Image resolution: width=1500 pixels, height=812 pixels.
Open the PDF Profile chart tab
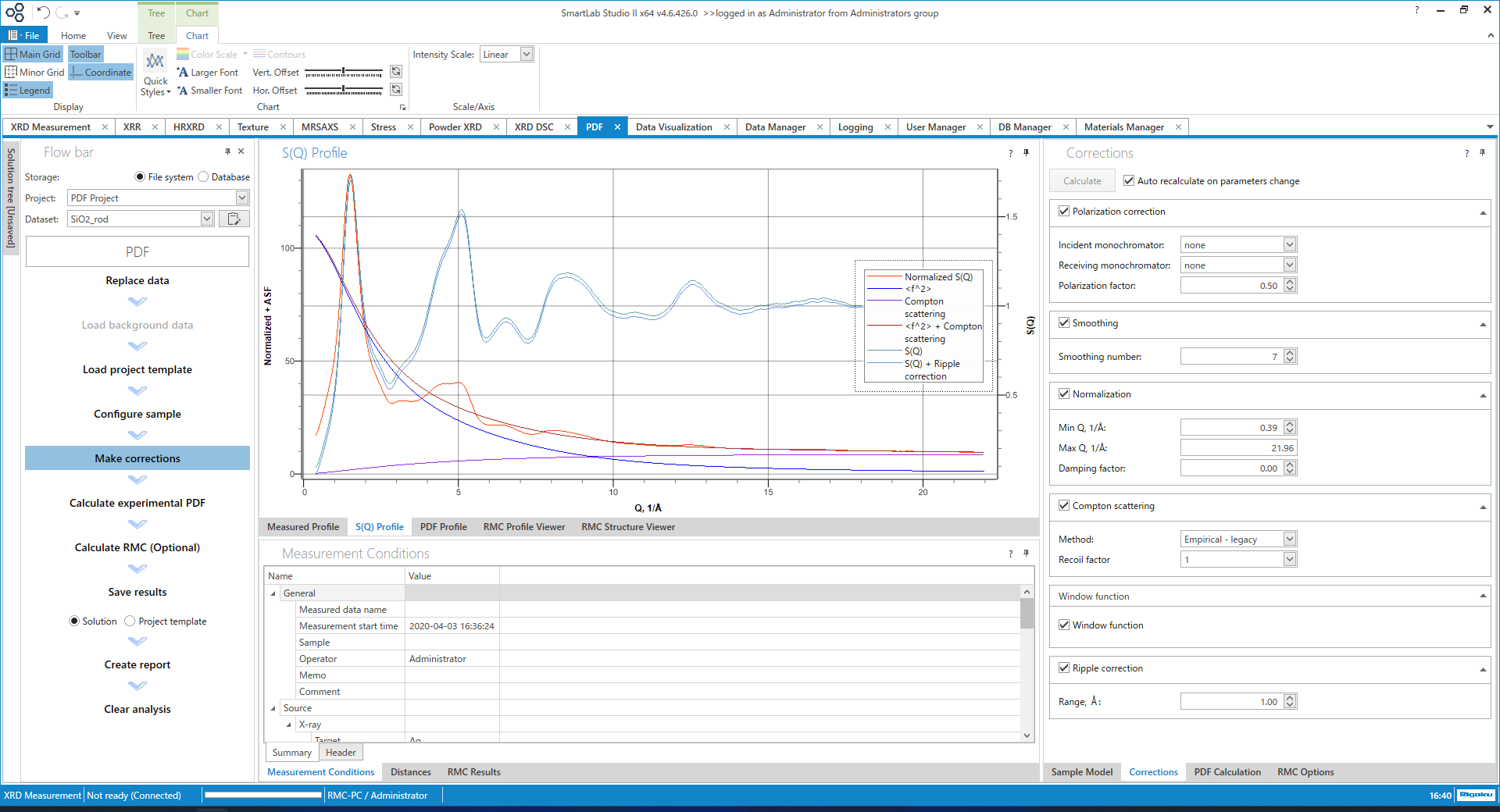coord(443,527)
